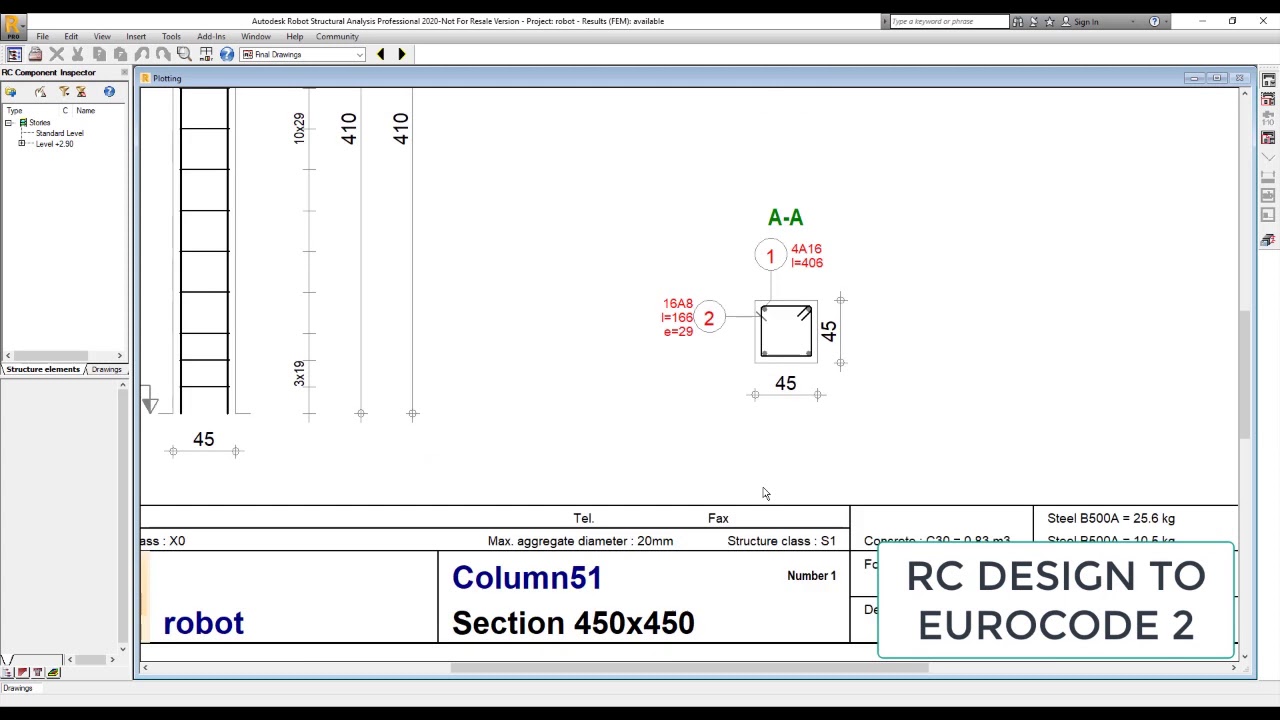This screenshot has height=720, width=1280.
Task: Open the Insert menu
Action: click(x=136, y=37)
